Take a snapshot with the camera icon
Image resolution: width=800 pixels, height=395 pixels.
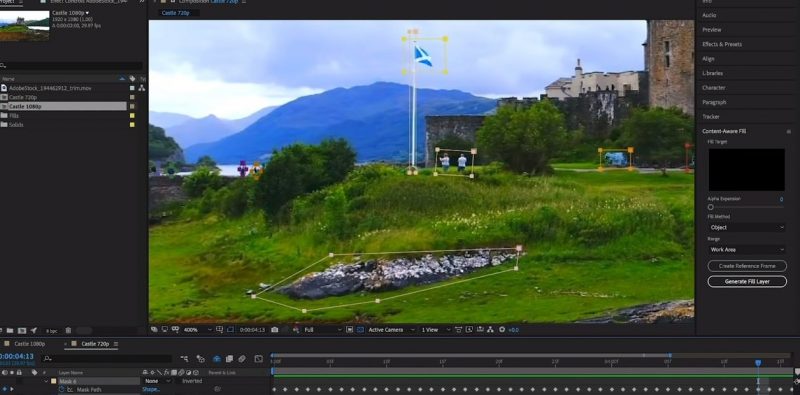[x=274, y=330]
